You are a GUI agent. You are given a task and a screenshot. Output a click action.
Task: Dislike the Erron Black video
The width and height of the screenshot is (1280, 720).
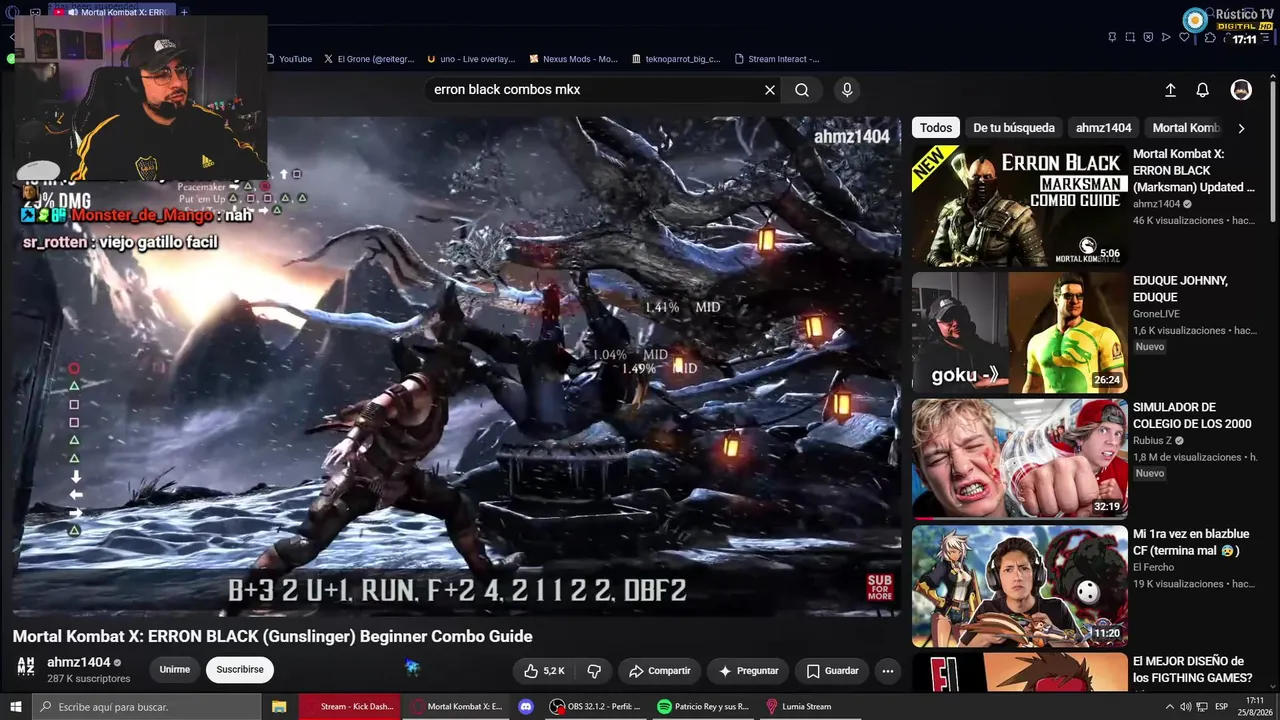[x=594, y=671]
